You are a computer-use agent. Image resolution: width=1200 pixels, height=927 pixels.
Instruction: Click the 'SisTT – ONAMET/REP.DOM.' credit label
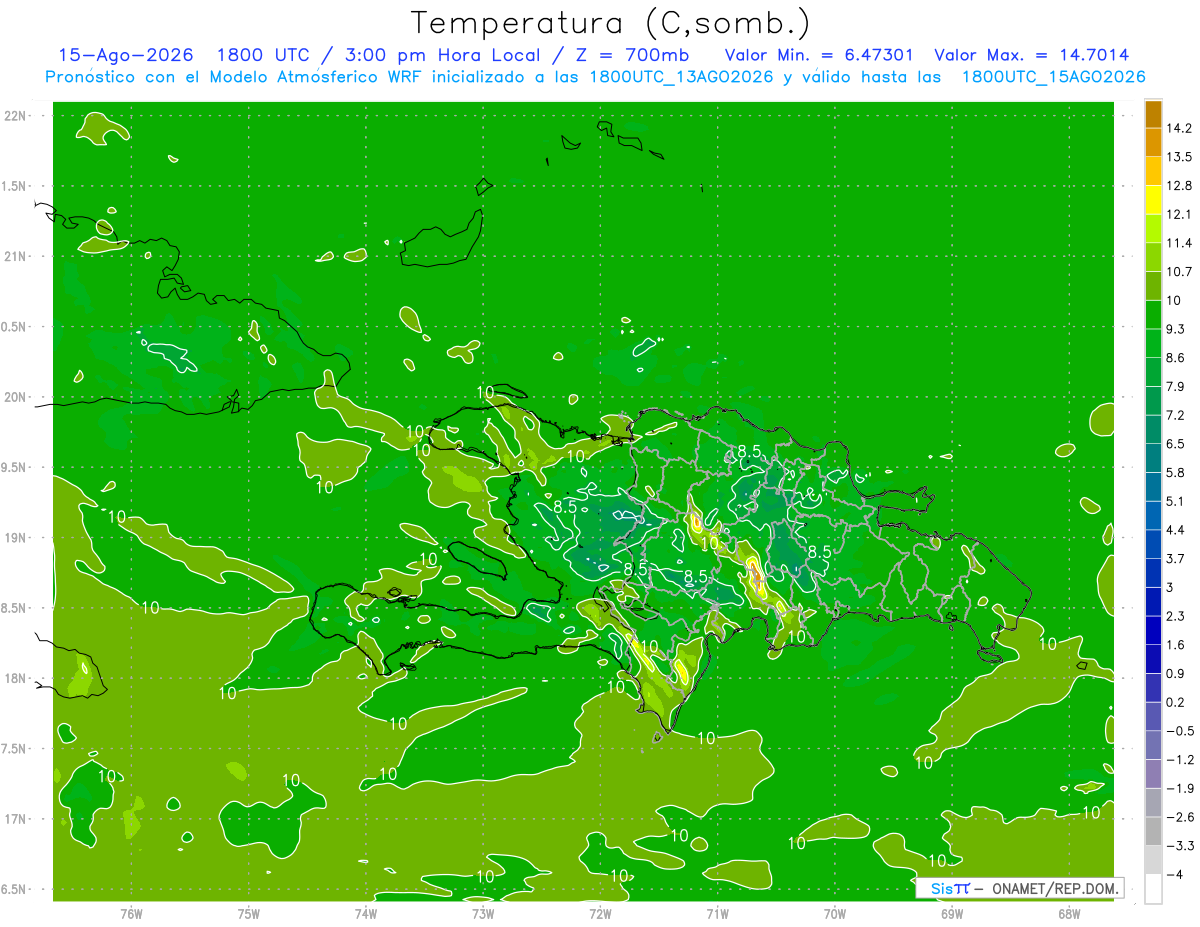pyautogui.click(x=1019, y=888)
